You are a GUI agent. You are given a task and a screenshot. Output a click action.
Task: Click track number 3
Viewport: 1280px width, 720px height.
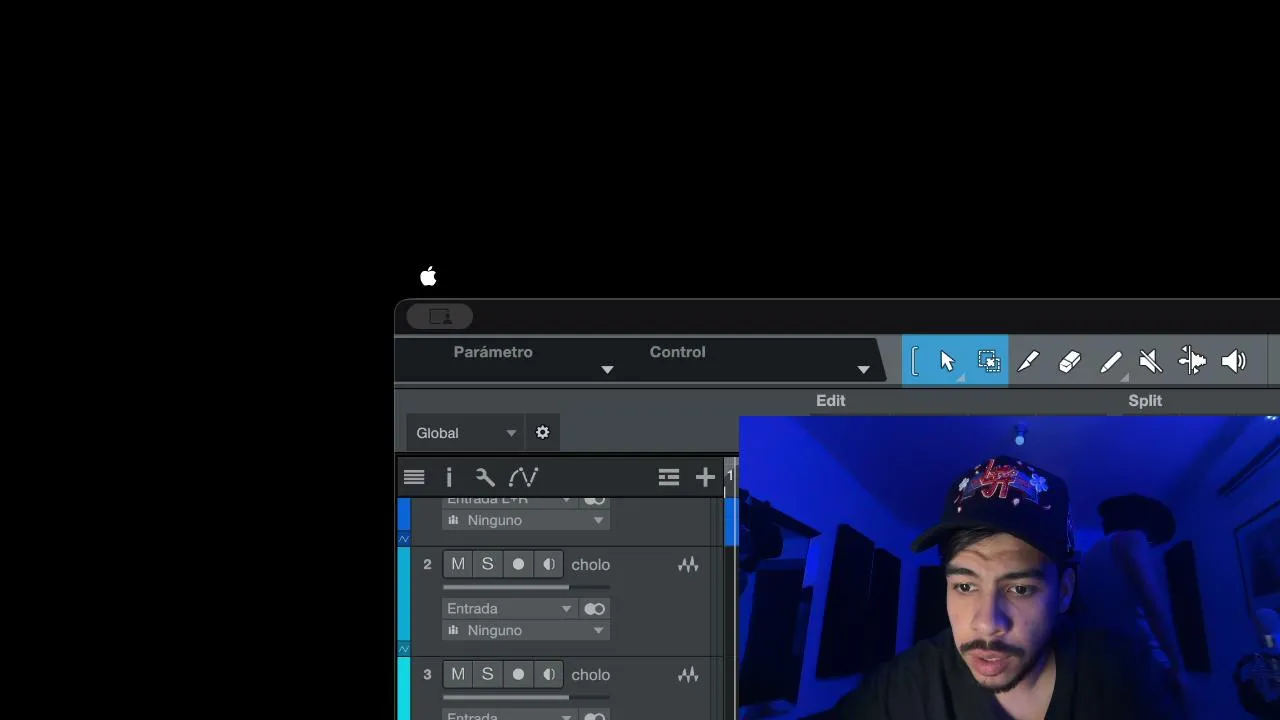(427, 675)
